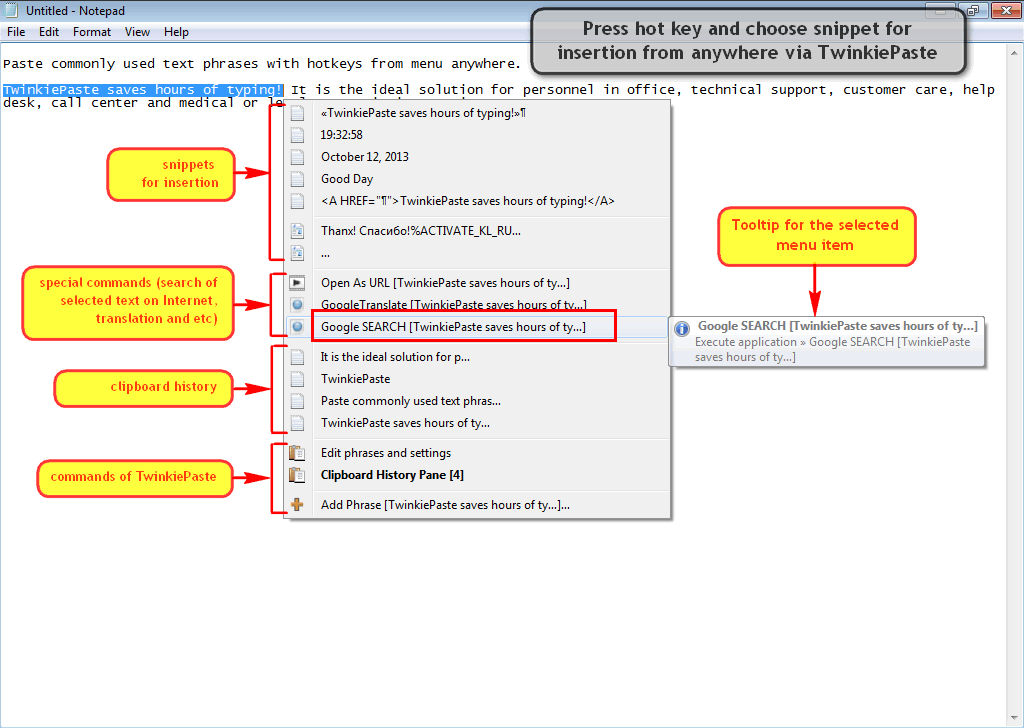Insert the Good Day snippet
The height and width of the screenshot is (728, 1024).
point(478,179)
